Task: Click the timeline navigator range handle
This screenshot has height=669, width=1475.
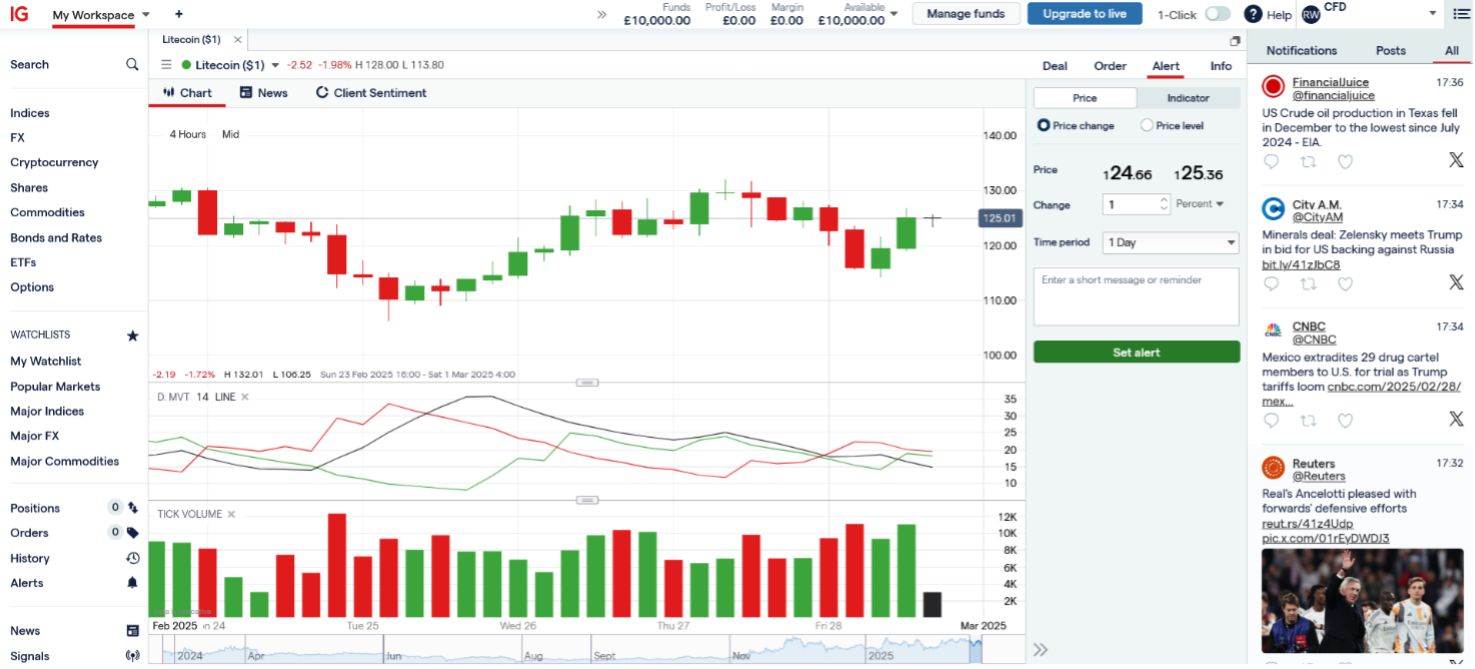Action: pos(976,650)
